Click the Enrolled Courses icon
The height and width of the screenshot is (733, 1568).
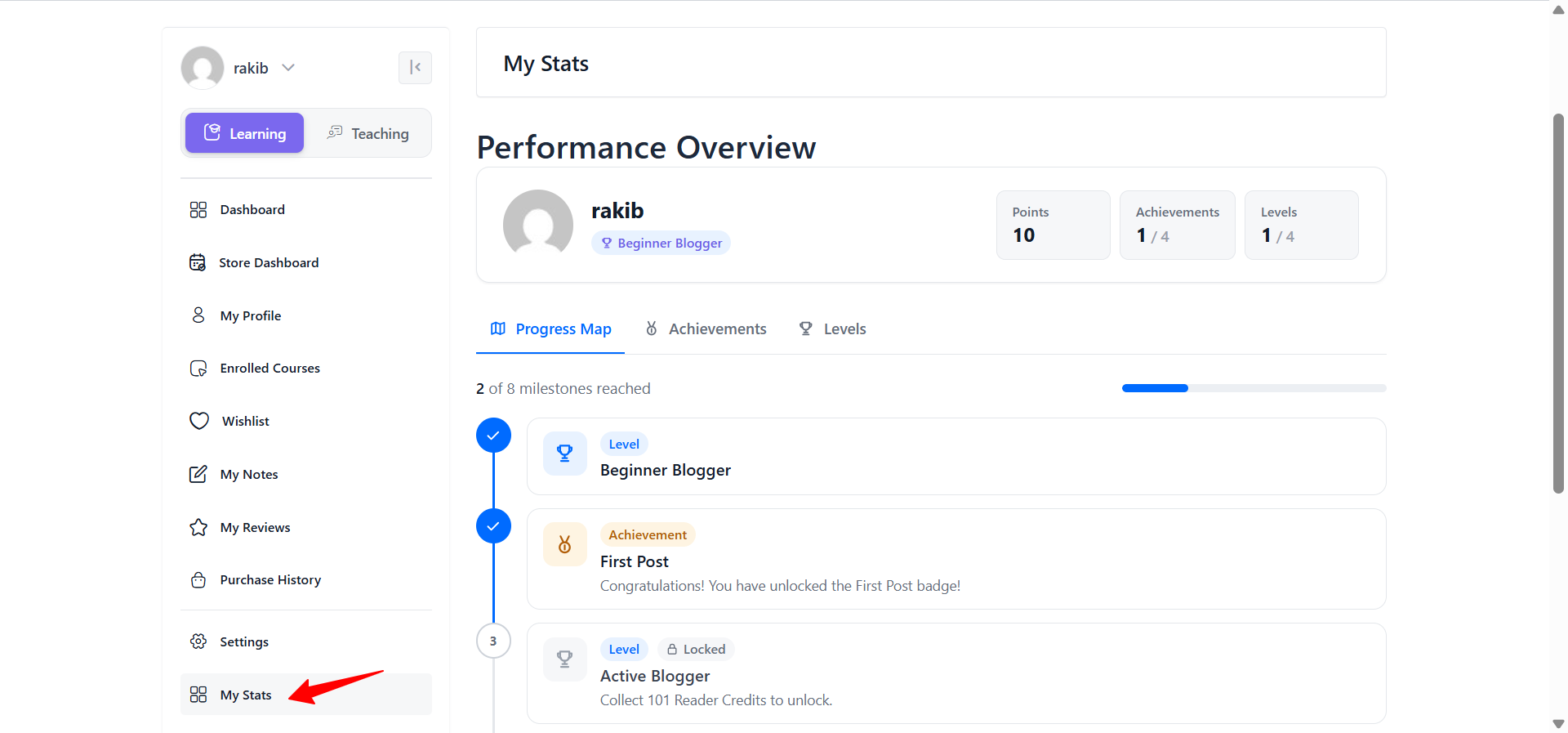198,369
